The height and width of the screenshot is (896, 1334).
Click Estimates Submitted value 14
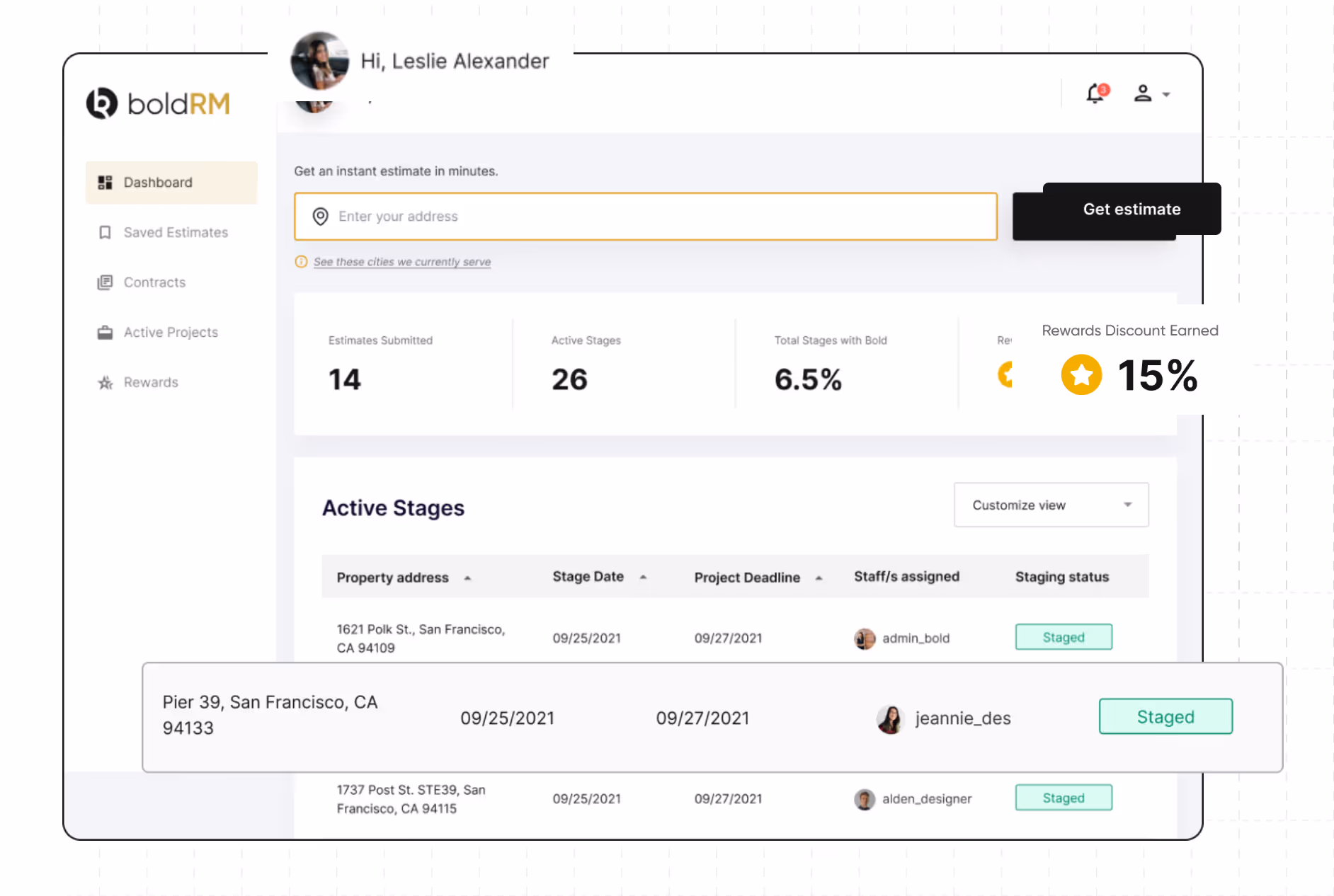pos(345,379)
